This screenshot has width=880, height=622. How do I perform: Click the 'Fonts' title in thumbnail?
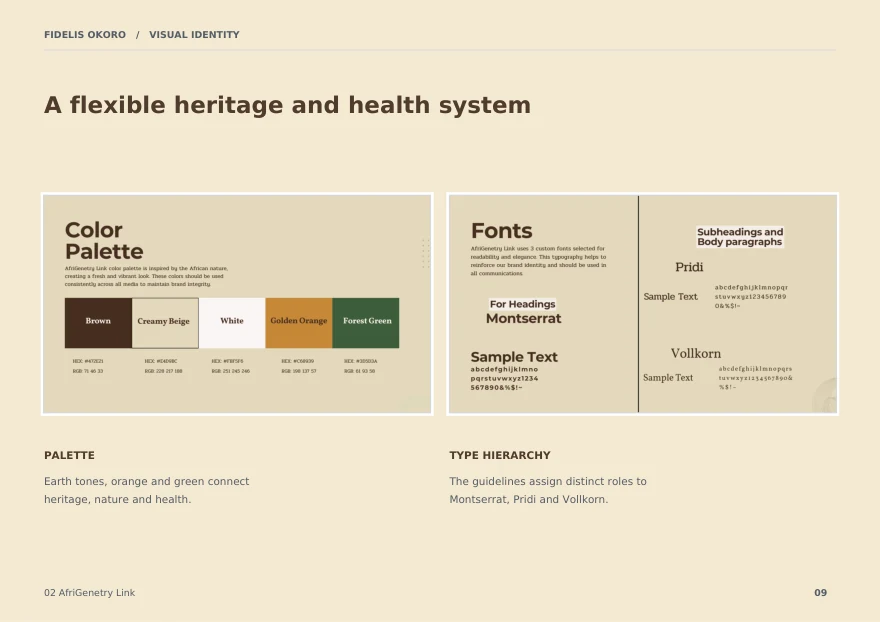[501, 231]
